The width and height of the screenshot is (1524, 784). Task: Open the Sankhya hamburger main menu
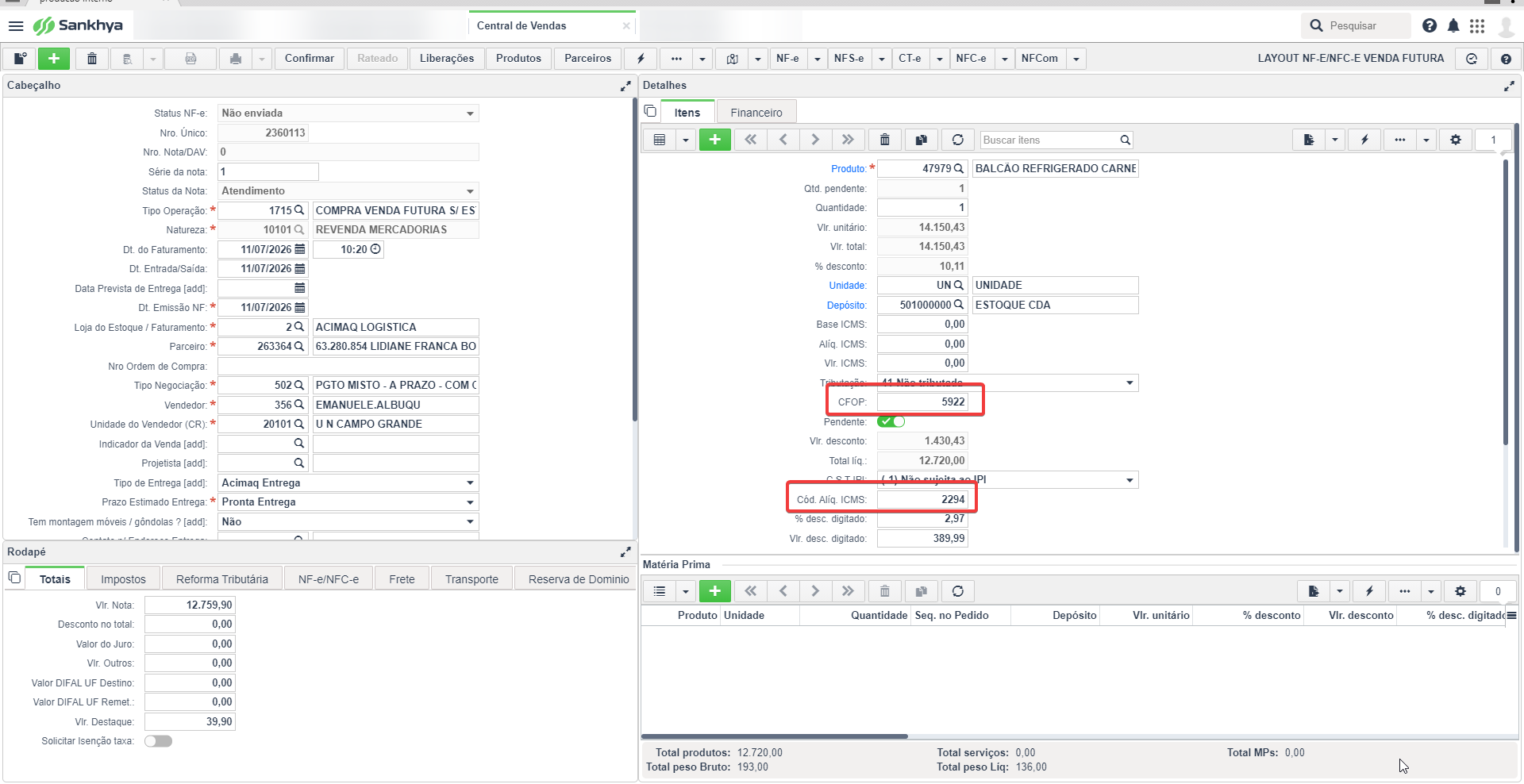pyautogui.click(x=15, y=26)
